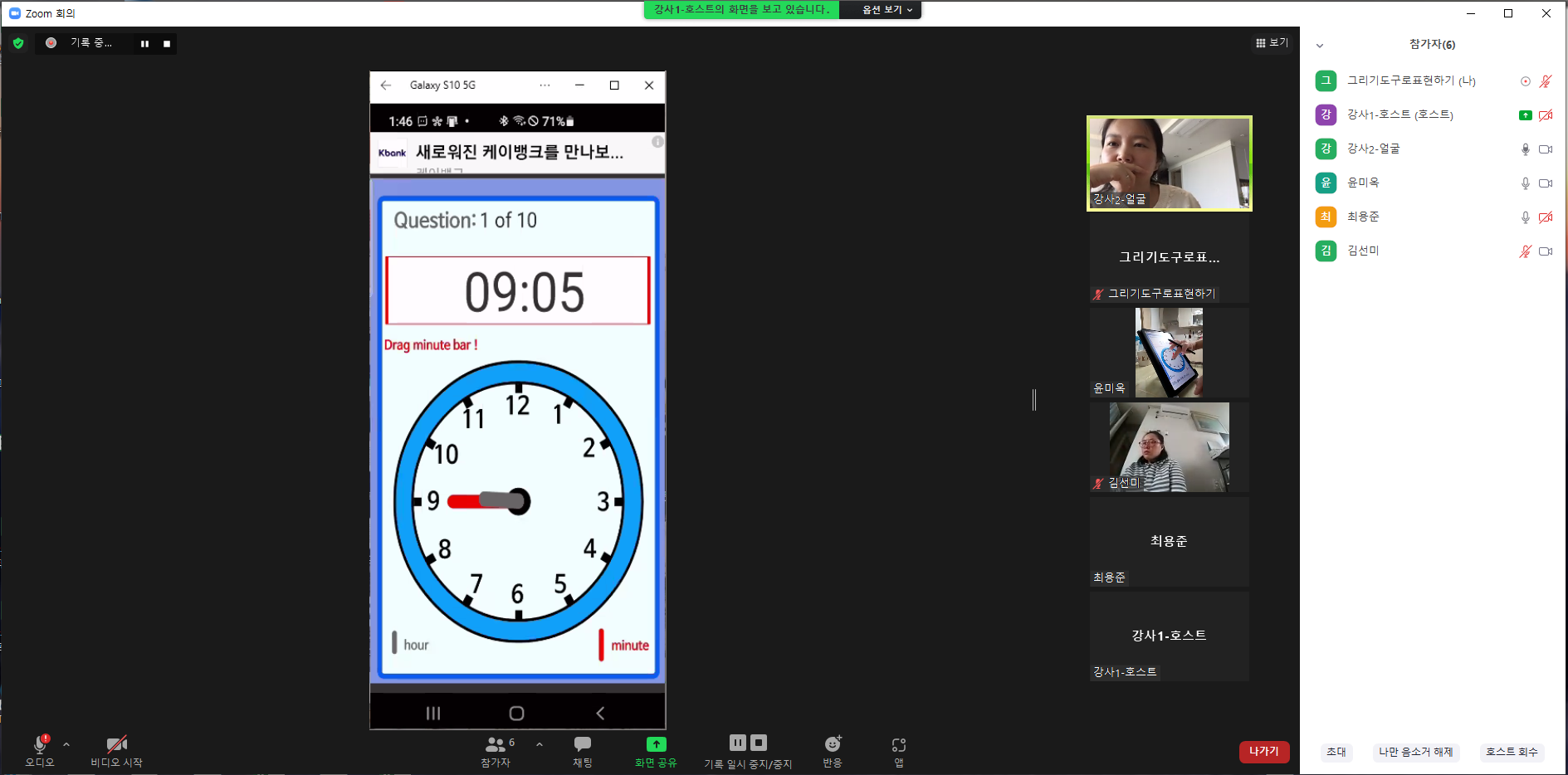
Task: Click the red Leave button
Action: [x=1264, y=751]
